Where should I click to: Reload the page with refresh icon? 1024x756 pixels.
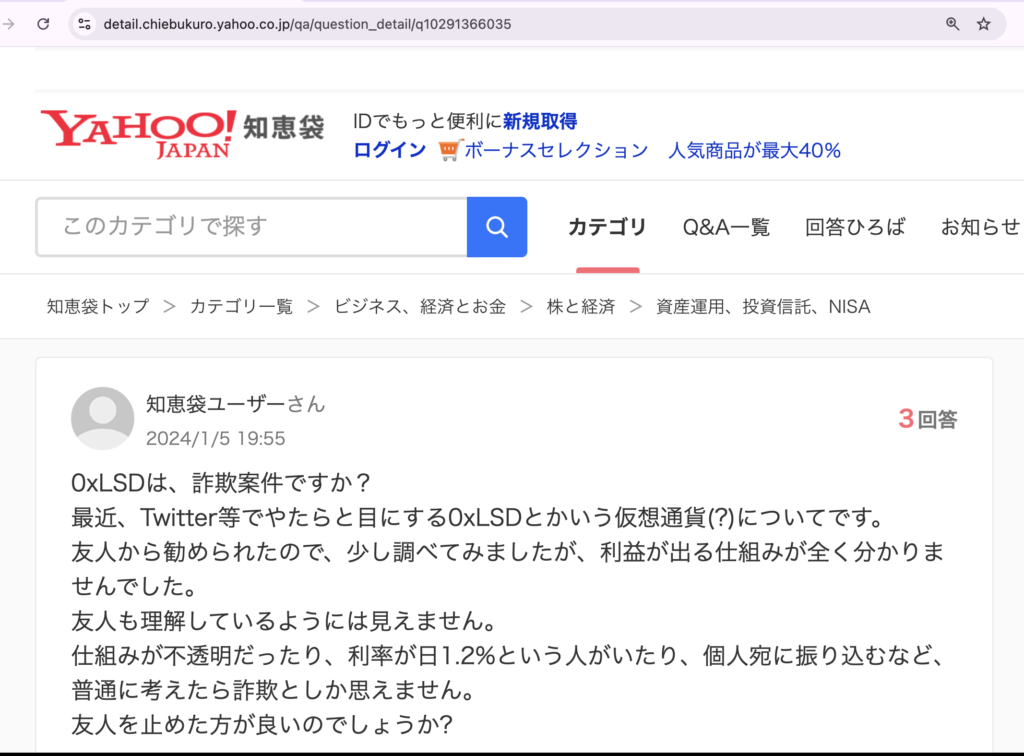pos(43,24)
